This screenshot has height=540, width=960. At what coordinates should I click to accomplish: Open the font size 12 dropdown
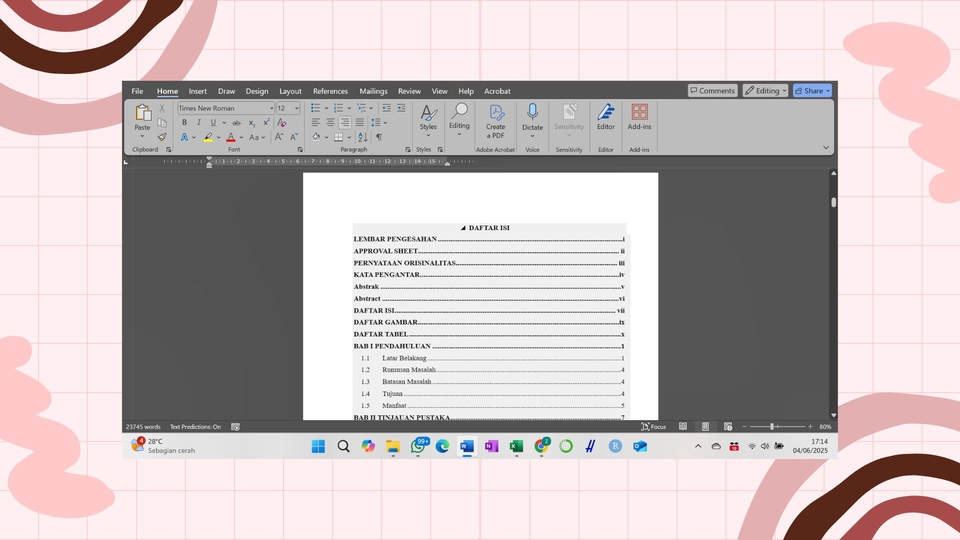pyautogui.click(x=297, y=108)
